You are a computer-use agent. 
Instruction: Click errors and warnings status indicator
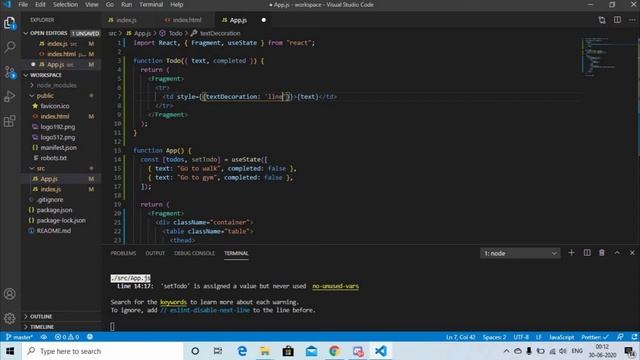point(67,337)
